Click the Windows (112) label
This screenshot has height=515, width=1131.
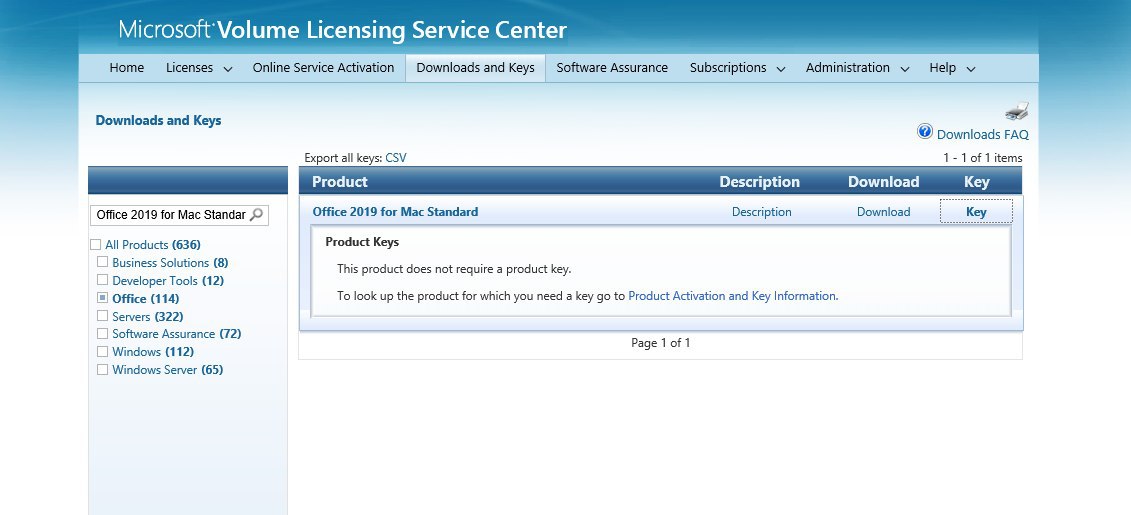pyautogui.click(x=153, y=352)
